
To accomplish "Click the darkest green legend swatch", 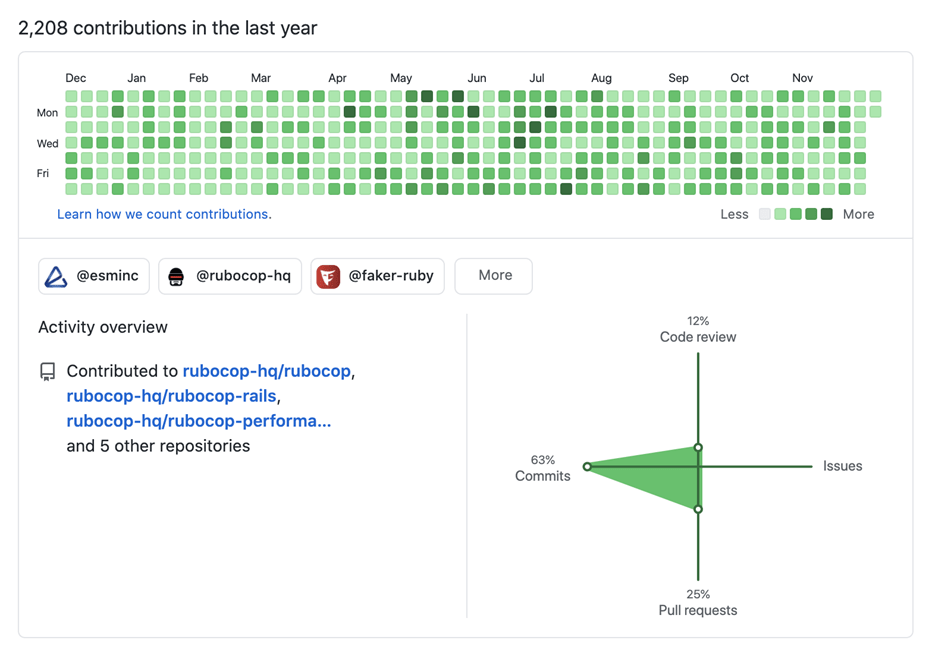I will pos(827,214).
